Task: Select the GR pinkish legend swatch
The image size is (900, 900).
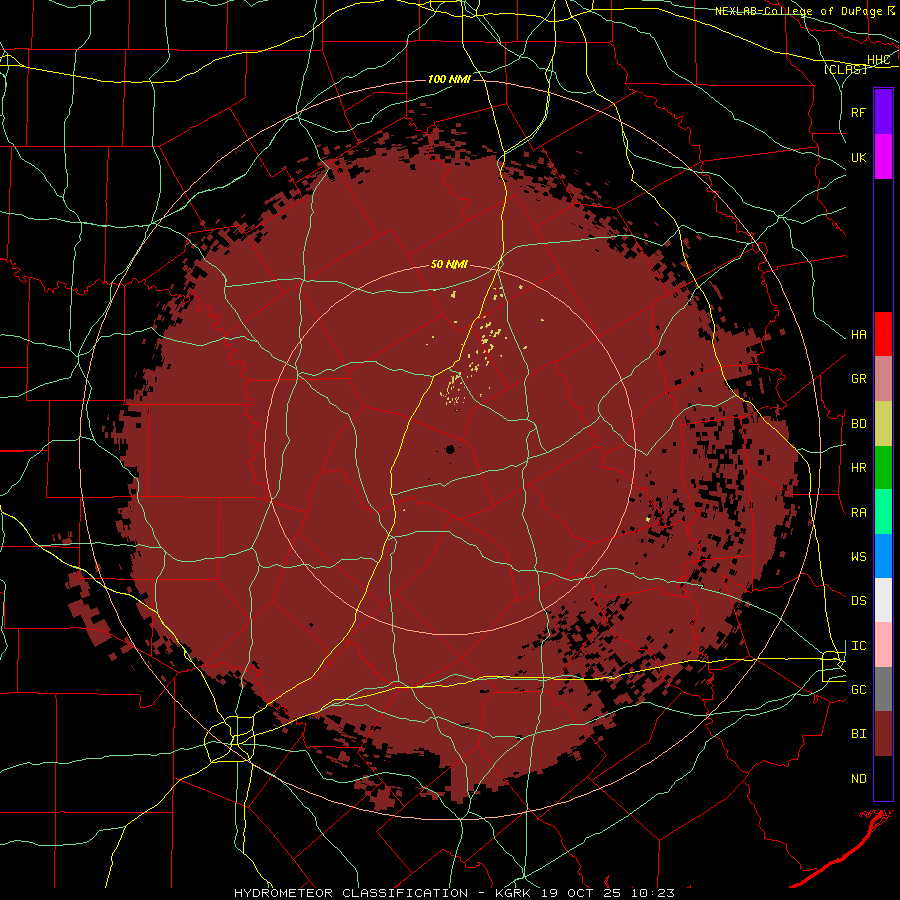Action: (x=883, y=379)
